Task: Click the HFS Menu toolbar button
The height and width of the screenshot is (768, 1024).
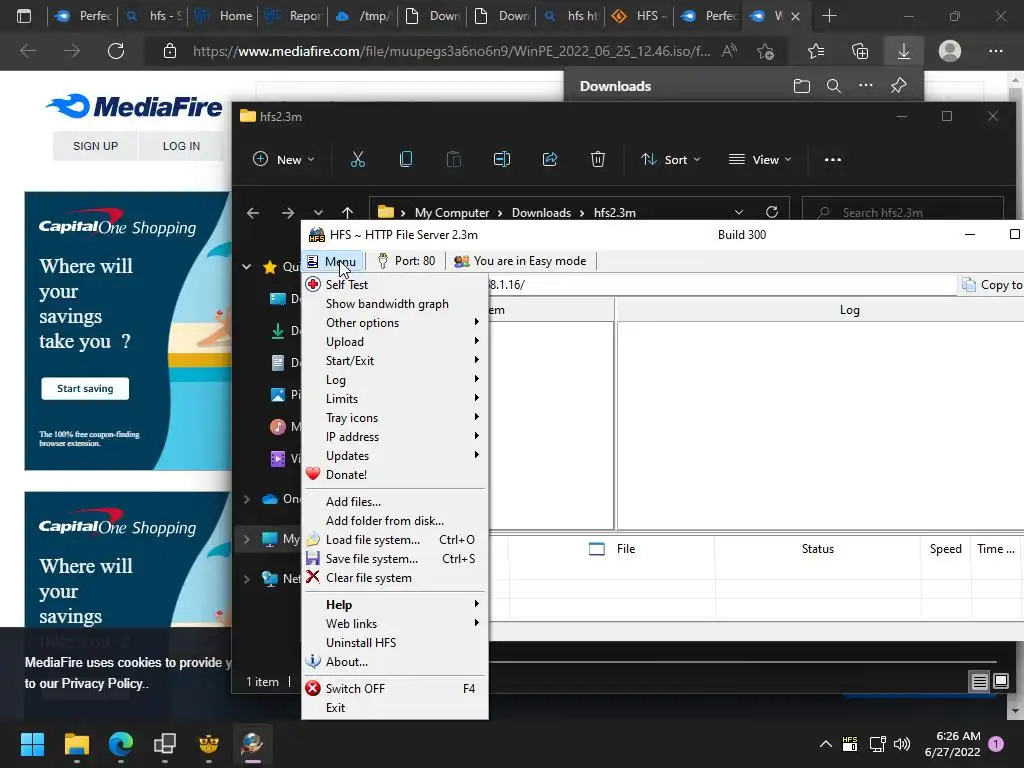Action: point(332,261)
